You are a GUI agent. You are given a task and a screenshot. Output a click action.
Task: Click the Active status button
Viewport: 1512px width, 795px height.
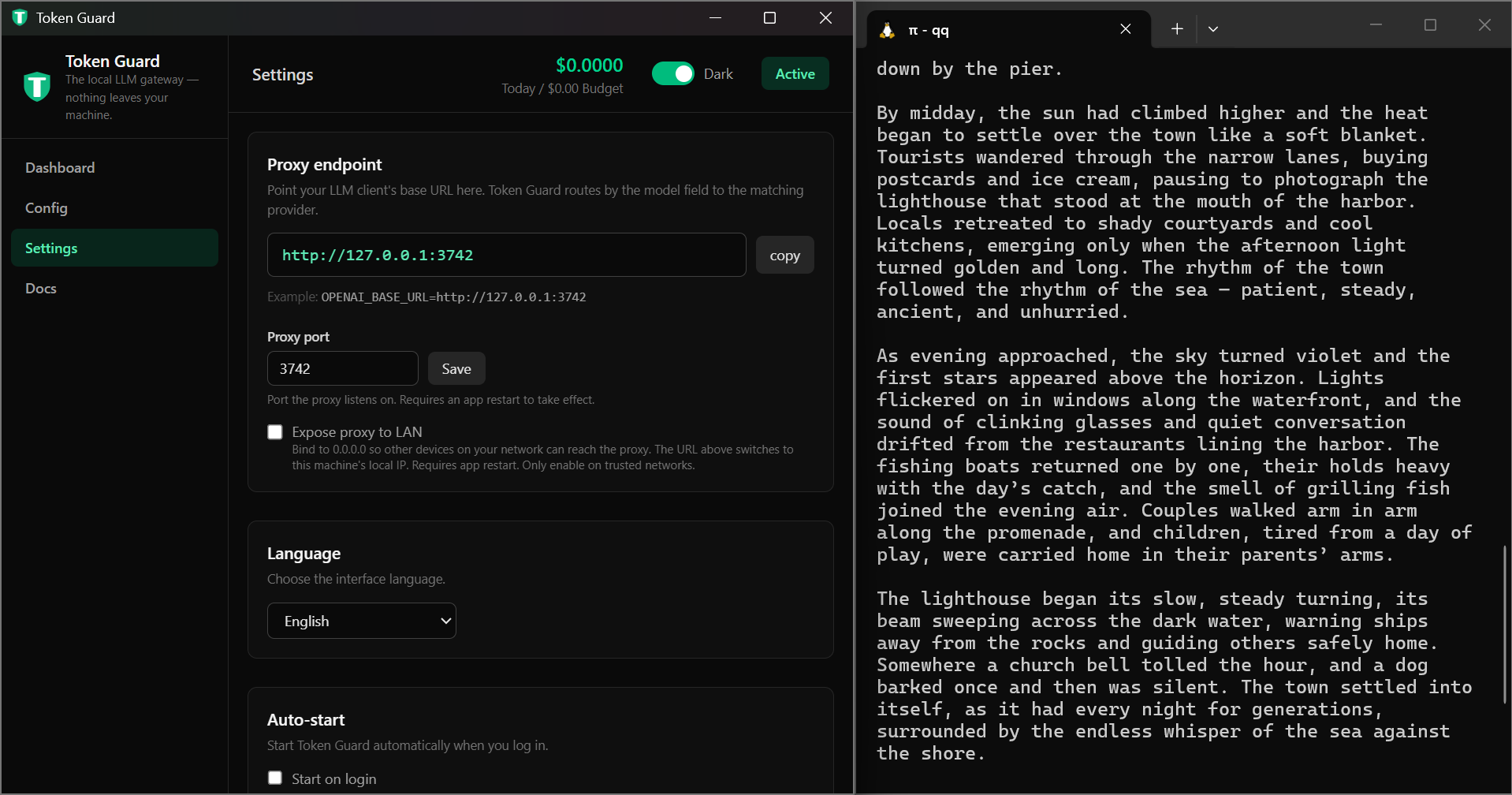click(x=795, y=73)
